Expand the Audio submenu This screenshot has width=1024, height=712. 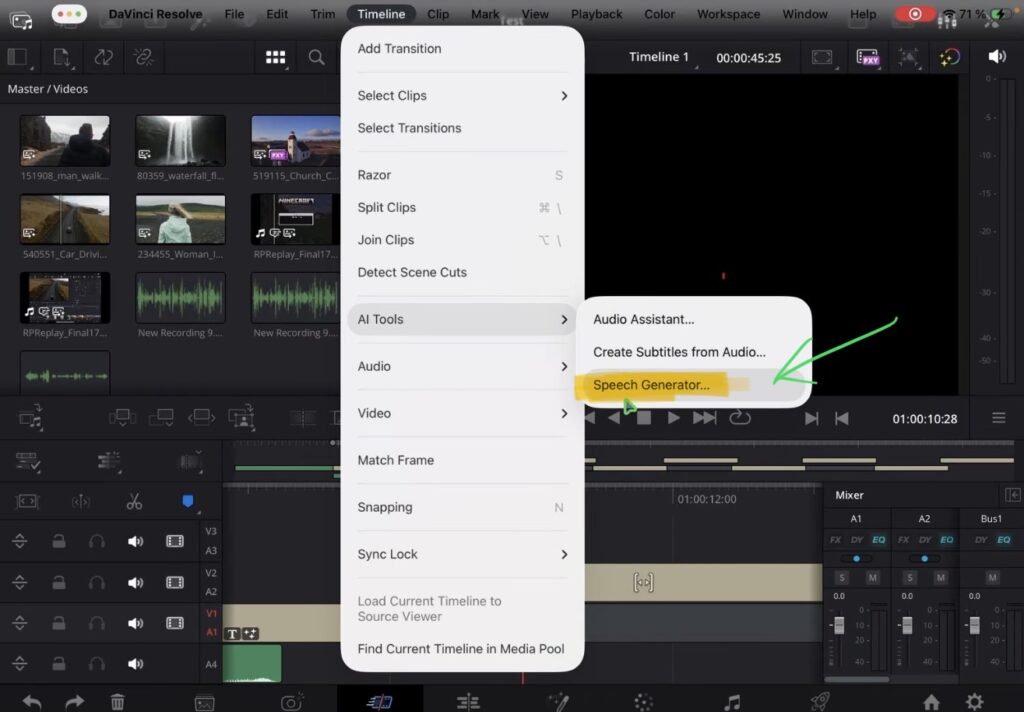click(462, 366)
